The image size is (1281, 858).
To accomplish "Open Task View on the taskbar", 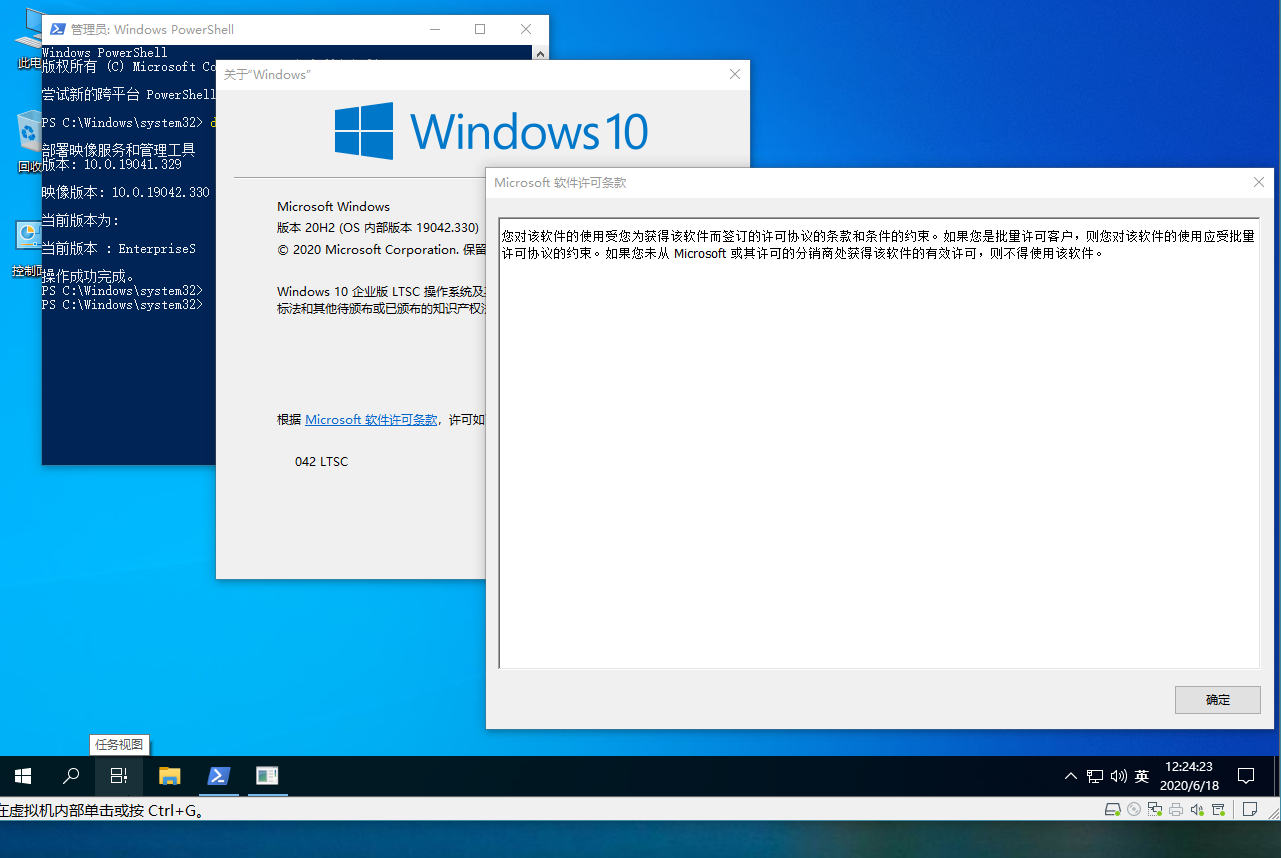I will click(x=119, y=776).
